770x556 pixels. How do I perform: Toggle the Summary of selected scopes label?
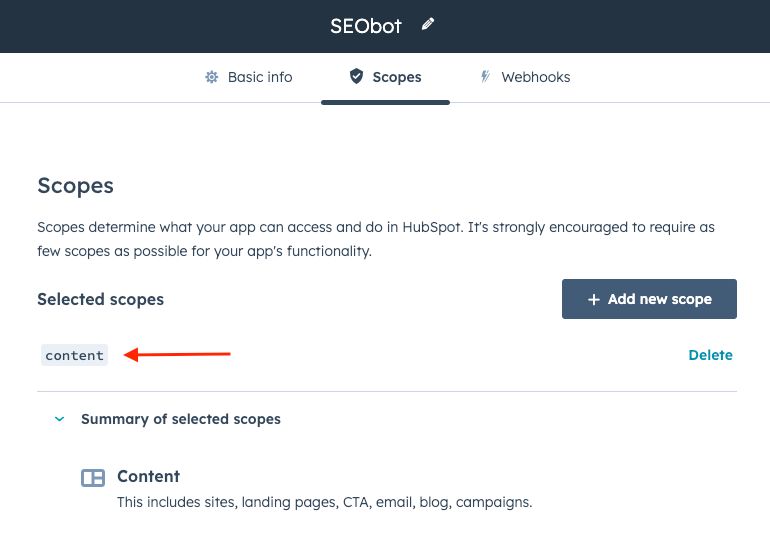pyautogui.click(x=181, y=419)
